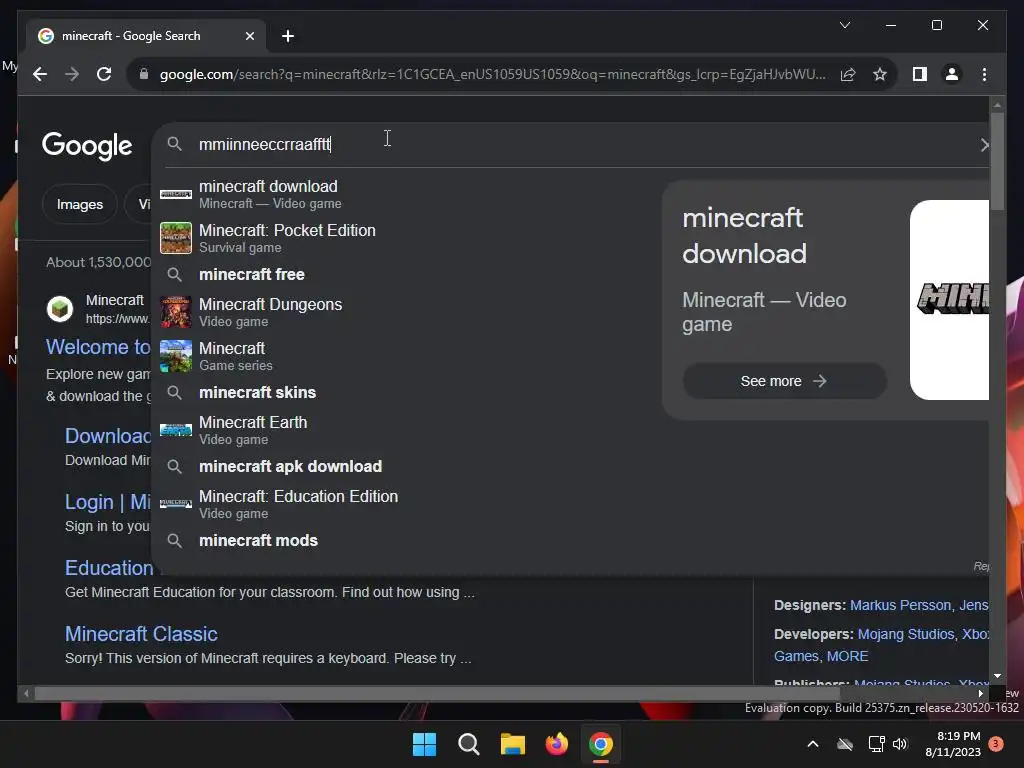
Task: Click the Chrome address bar URL
Action: tap(493, 74)
